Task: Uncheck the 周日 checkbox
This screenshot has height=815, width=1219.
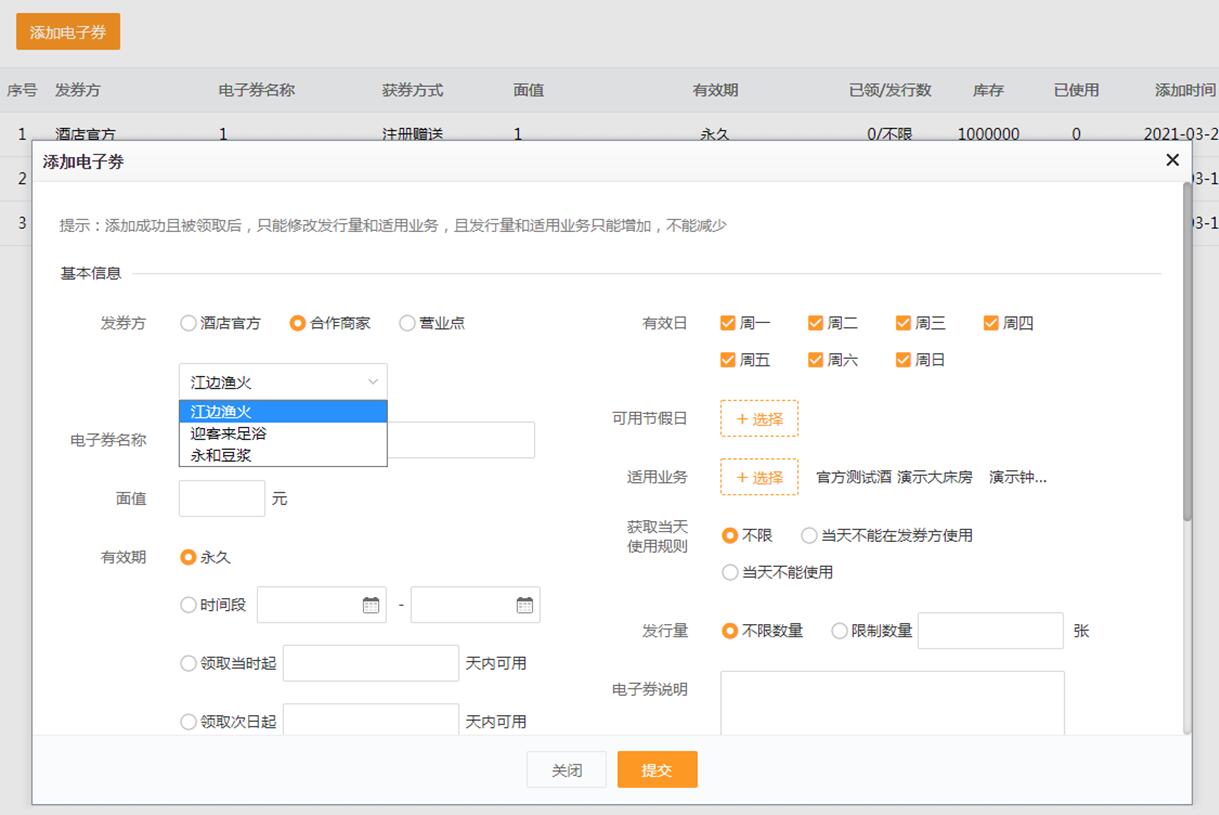Action: pyautogui.click(x=904, y=360)
